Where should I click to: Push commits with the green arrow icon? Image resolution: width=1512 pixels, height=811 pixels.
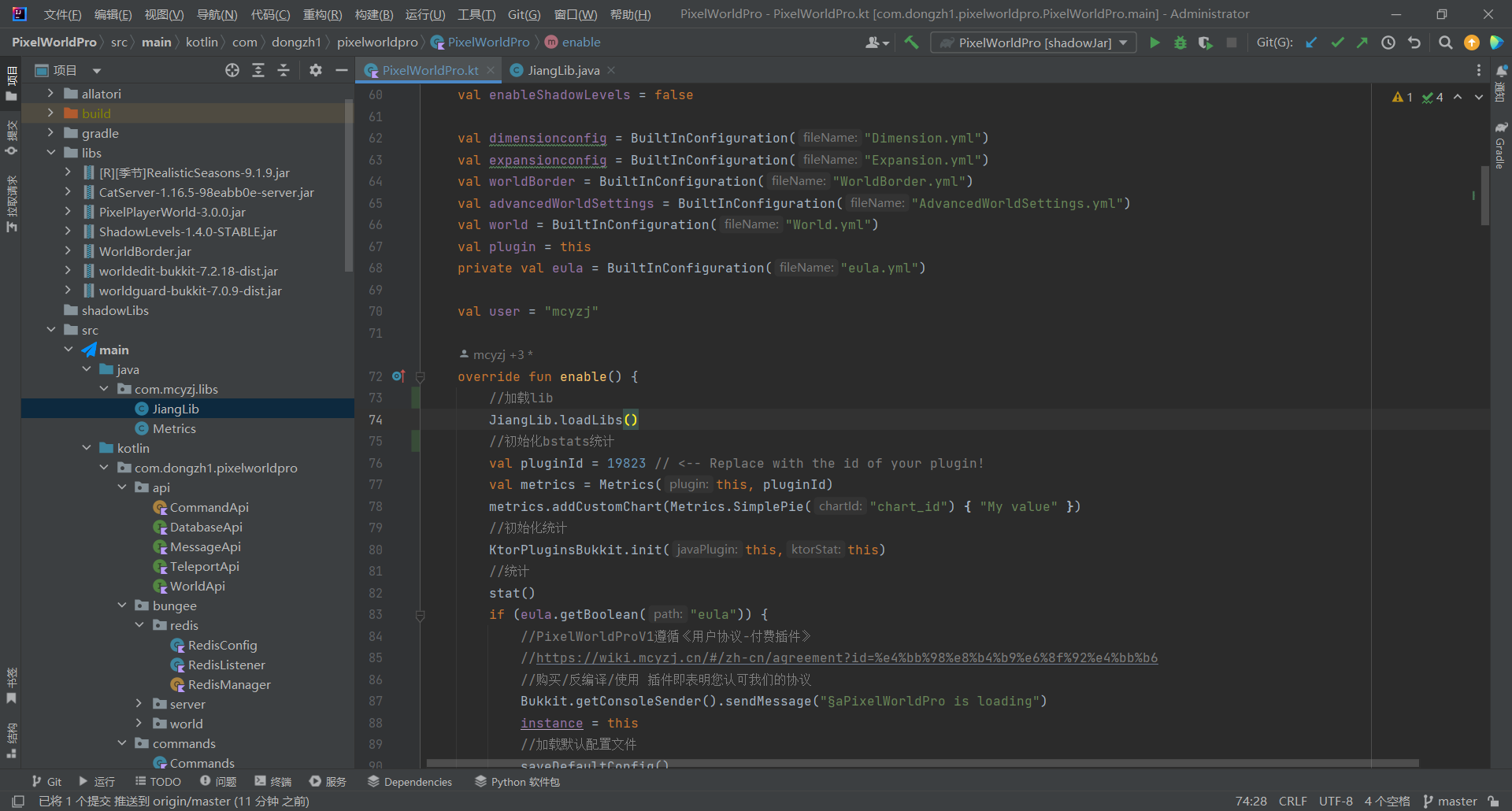point(1362,43)
